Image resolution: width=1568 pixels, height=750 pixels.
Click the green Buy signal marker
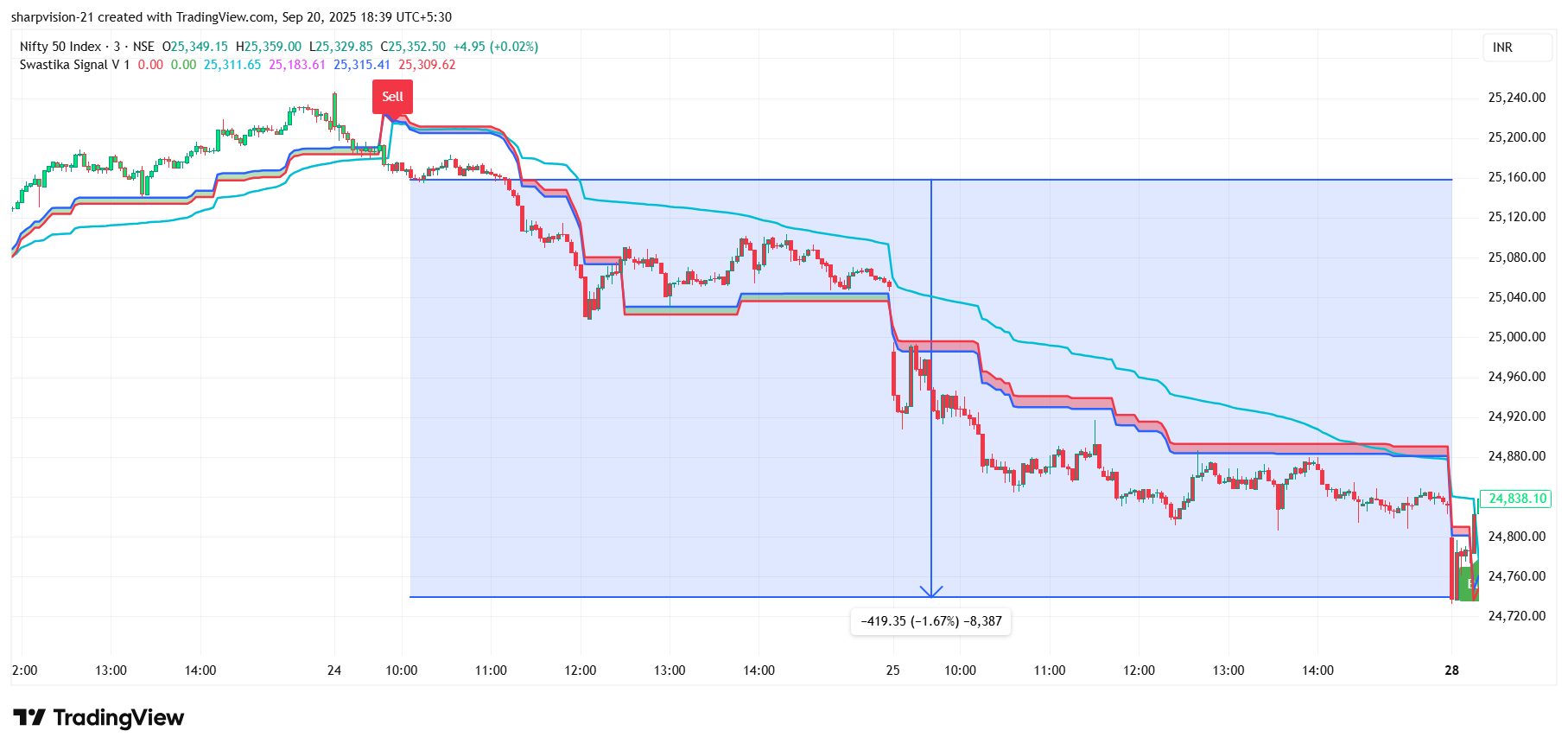pyautogui.click(x=1469, y=584)
